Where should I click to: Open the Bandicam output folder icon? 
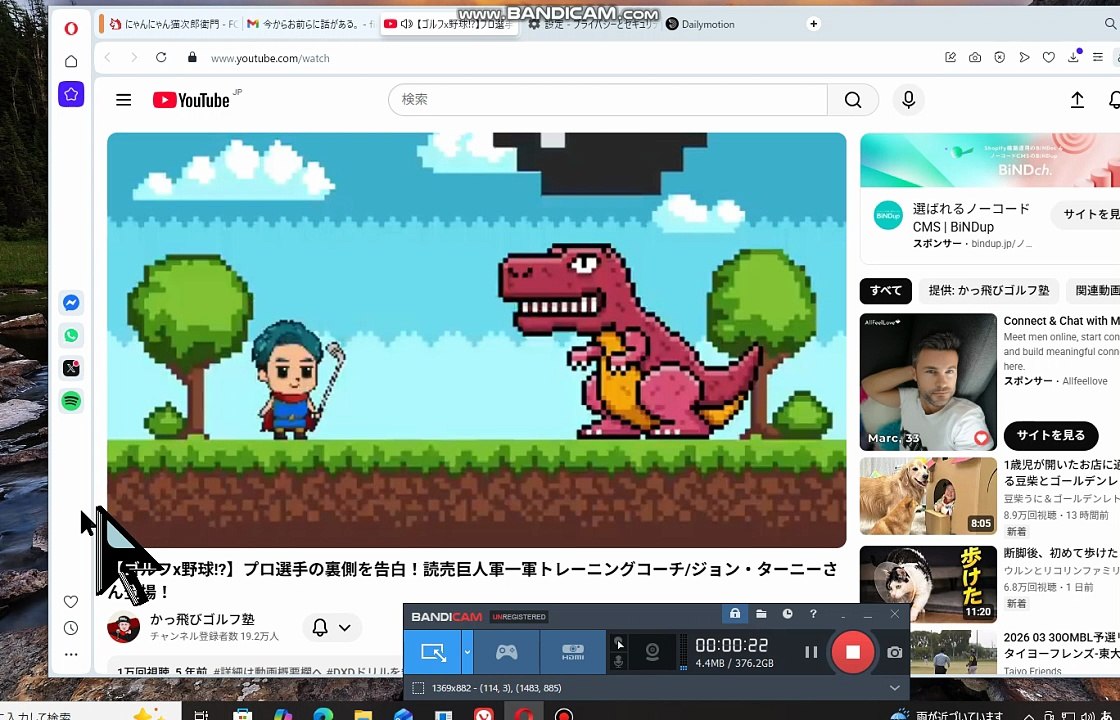(761, 614)
